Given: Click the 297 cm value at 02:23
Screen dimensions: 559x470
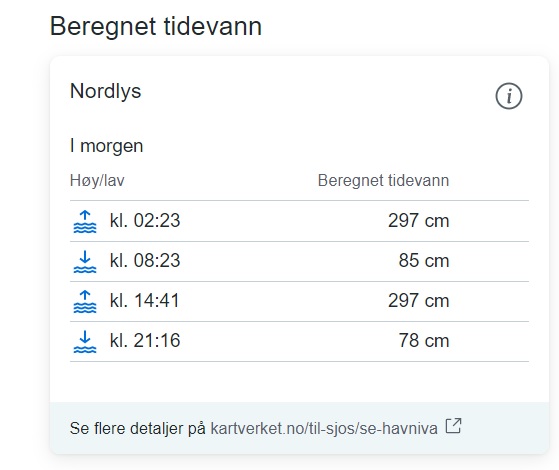Looking at the screenshot, I should coord(419,220).
